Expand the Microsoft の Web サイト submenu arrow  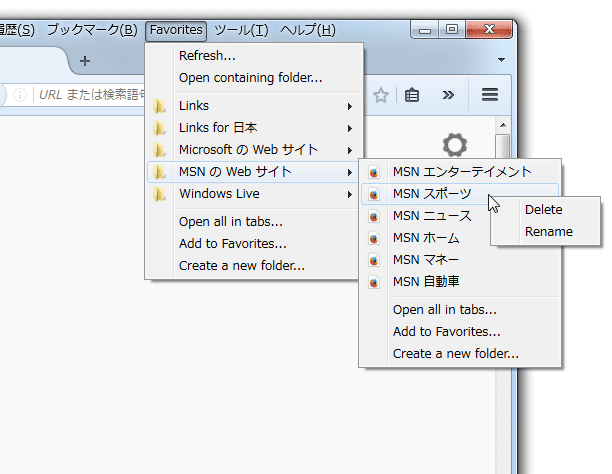(x=350, y=150)
